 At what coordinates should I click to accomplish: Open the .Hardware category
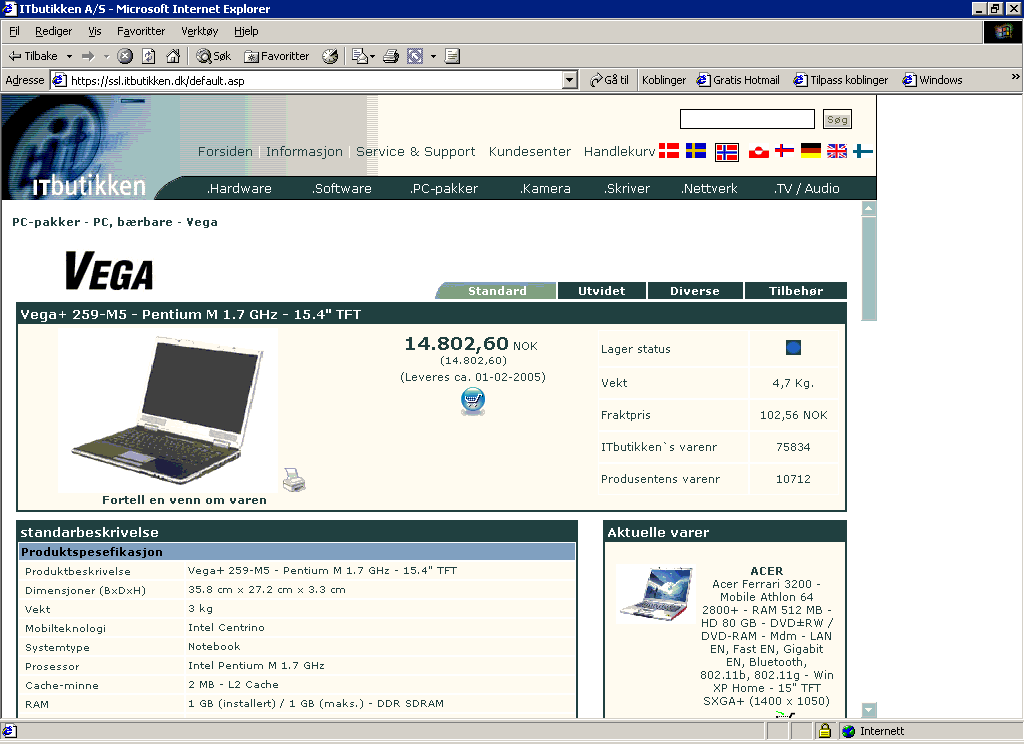click(x=239, y=189)
